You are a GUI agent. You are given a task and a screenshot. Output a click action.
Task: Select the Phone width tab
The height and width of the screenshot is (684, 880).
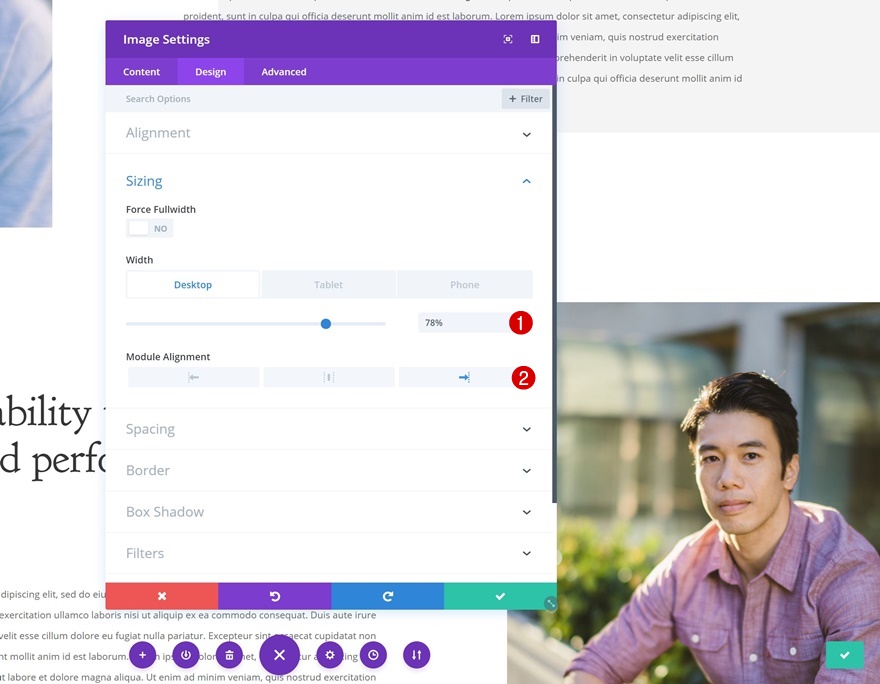tap(465, 284)
